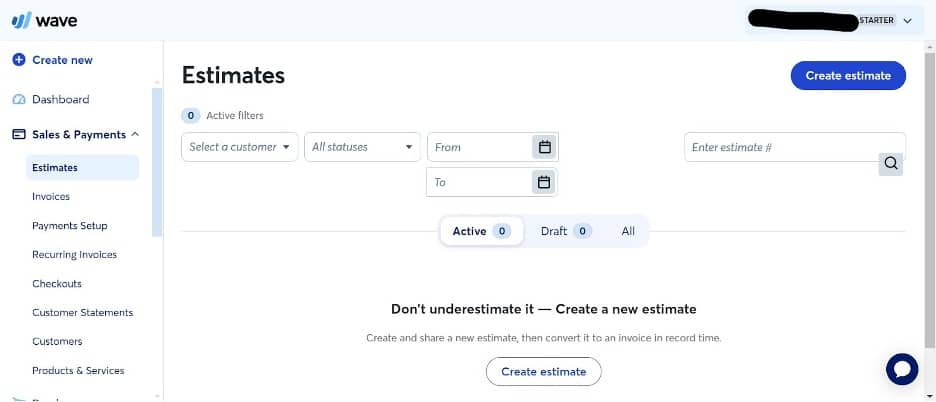The image size is (936, 402).
Task: Open the Select a customer dropdown
Action: (x=240, y=147)
